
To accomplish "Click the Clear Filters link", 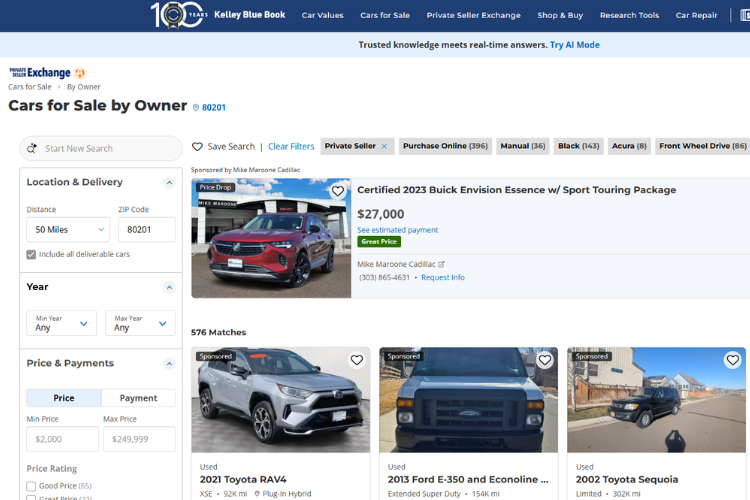I will tap(291, 146).
